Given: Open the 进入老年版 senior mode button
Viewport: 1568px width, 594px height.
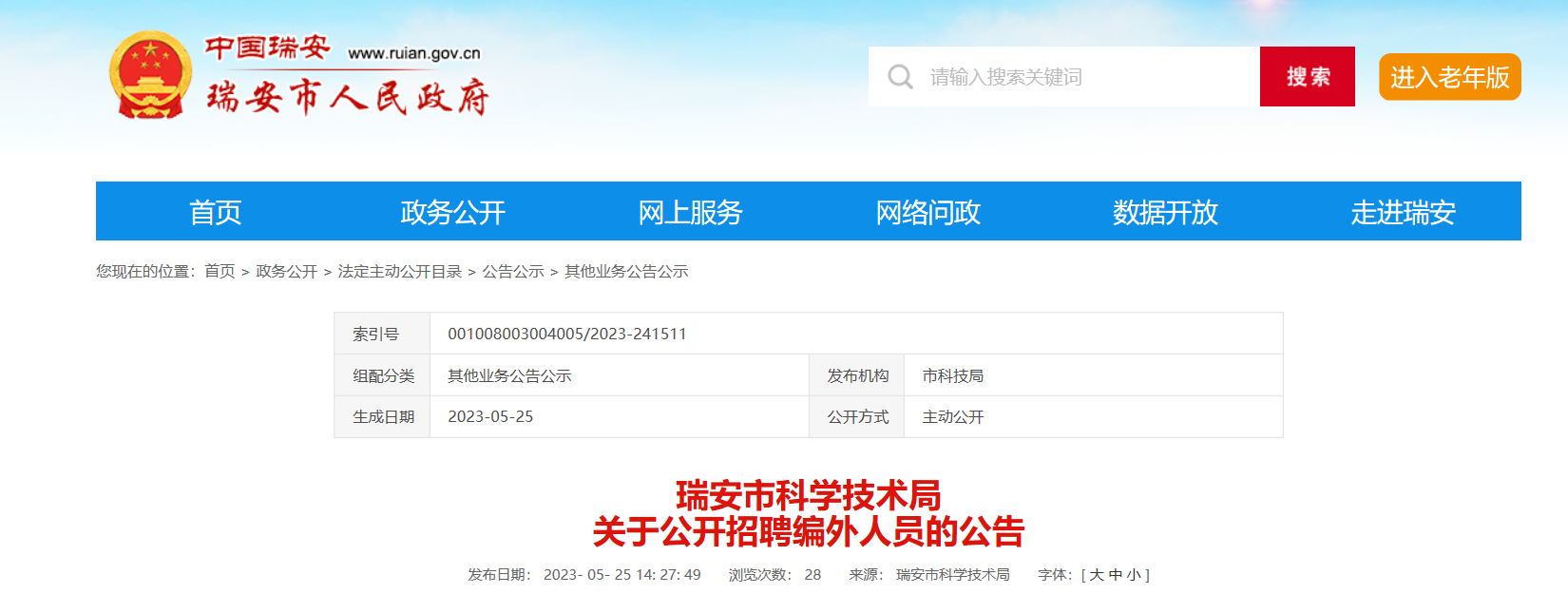Looking at the screenshot, I should coord(1450,77).
